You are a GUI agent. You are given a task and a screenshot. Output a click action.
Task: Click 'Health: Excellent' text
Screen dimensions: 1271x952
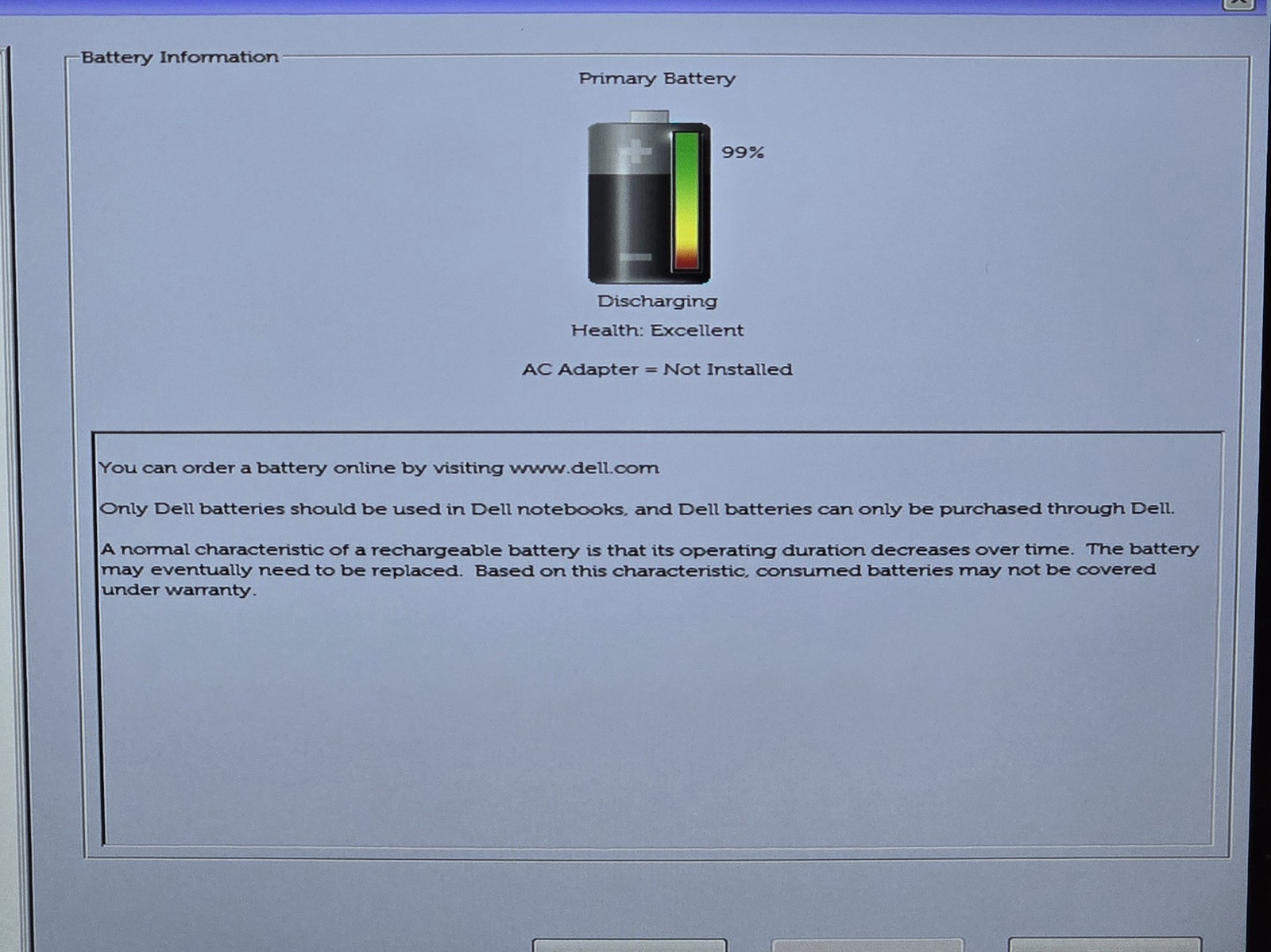tap(657, 330)
